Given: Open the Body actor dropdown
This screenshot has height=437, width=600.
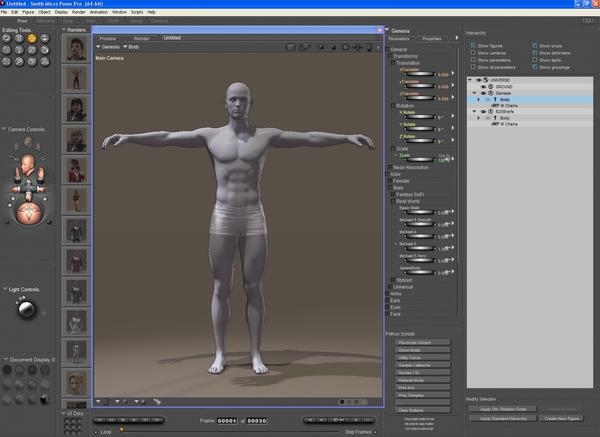Looking at the screenshot, I should (132, 47).
